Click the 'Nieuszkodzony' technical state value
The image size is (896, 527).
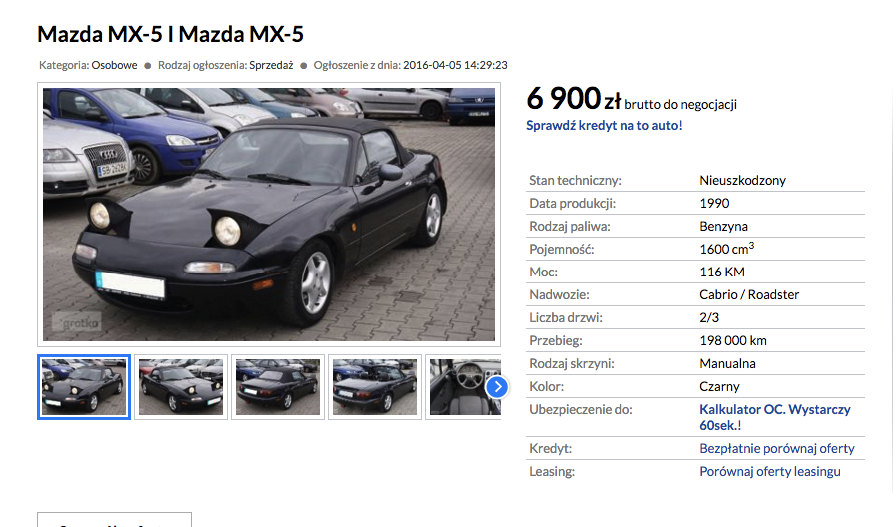[x=742, y=181]
